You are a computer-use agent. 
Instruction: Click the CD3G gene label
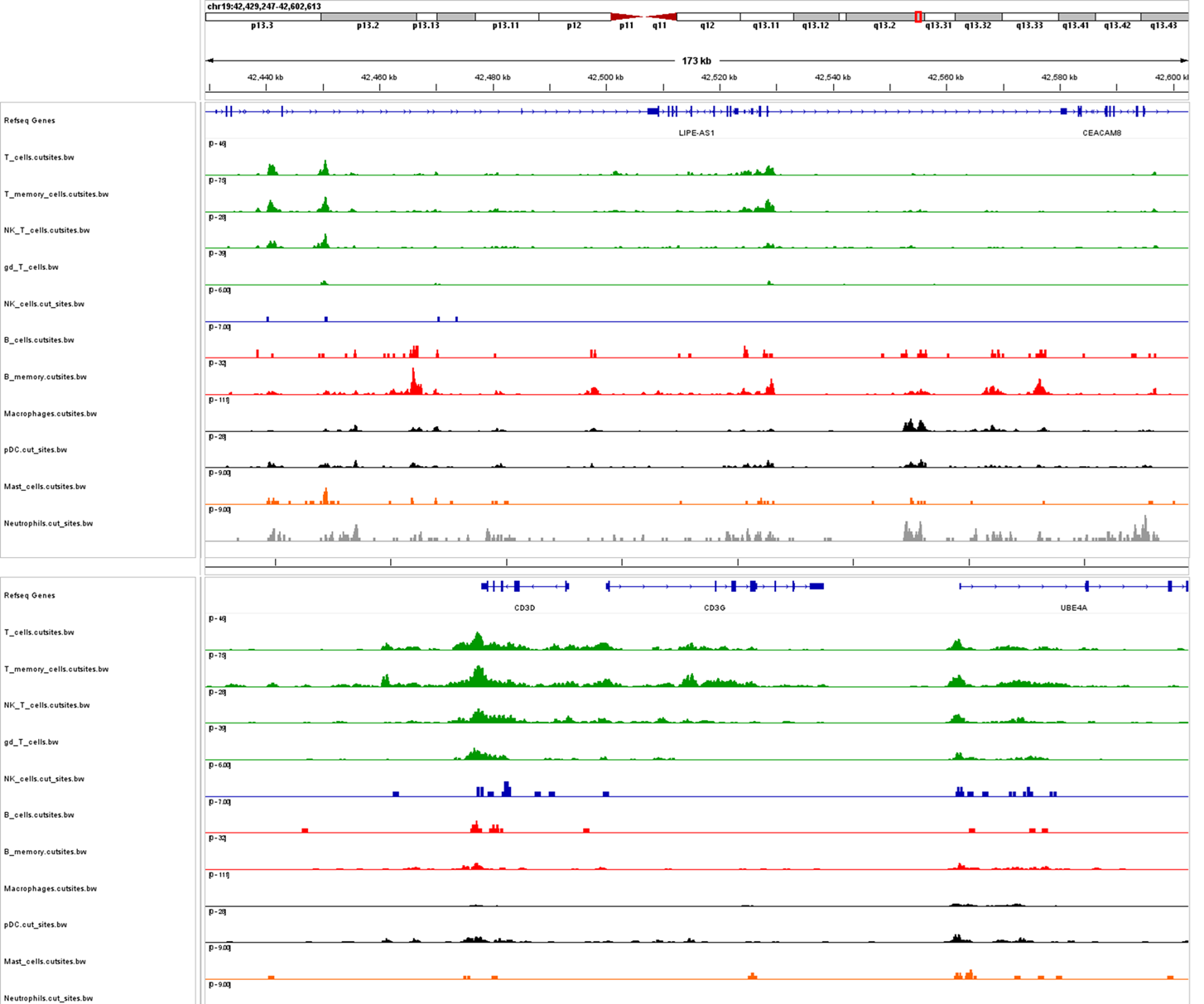click(714, 608)
